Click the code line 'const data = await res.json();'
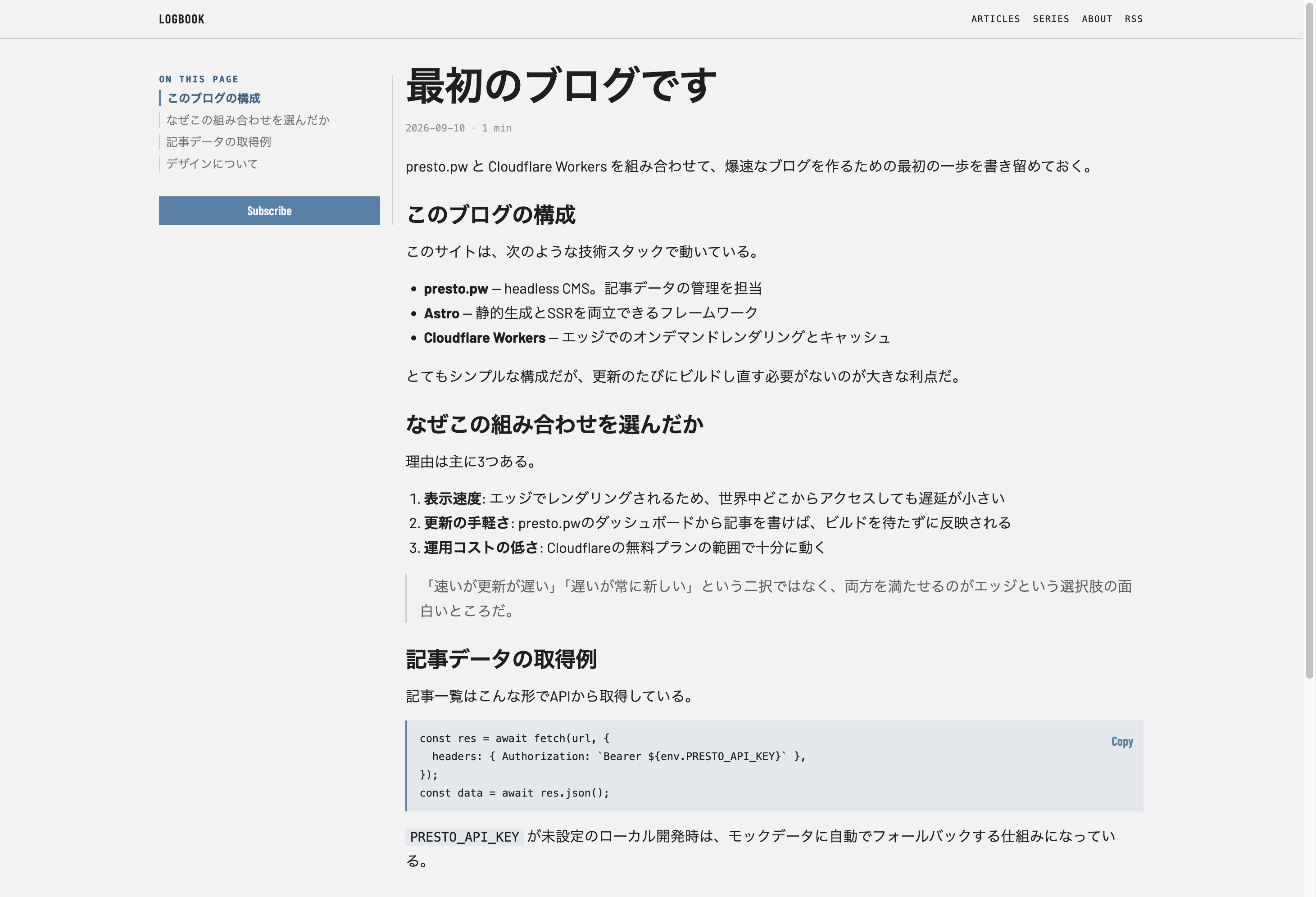The image size is (1316, 897). tap(514, 793)
